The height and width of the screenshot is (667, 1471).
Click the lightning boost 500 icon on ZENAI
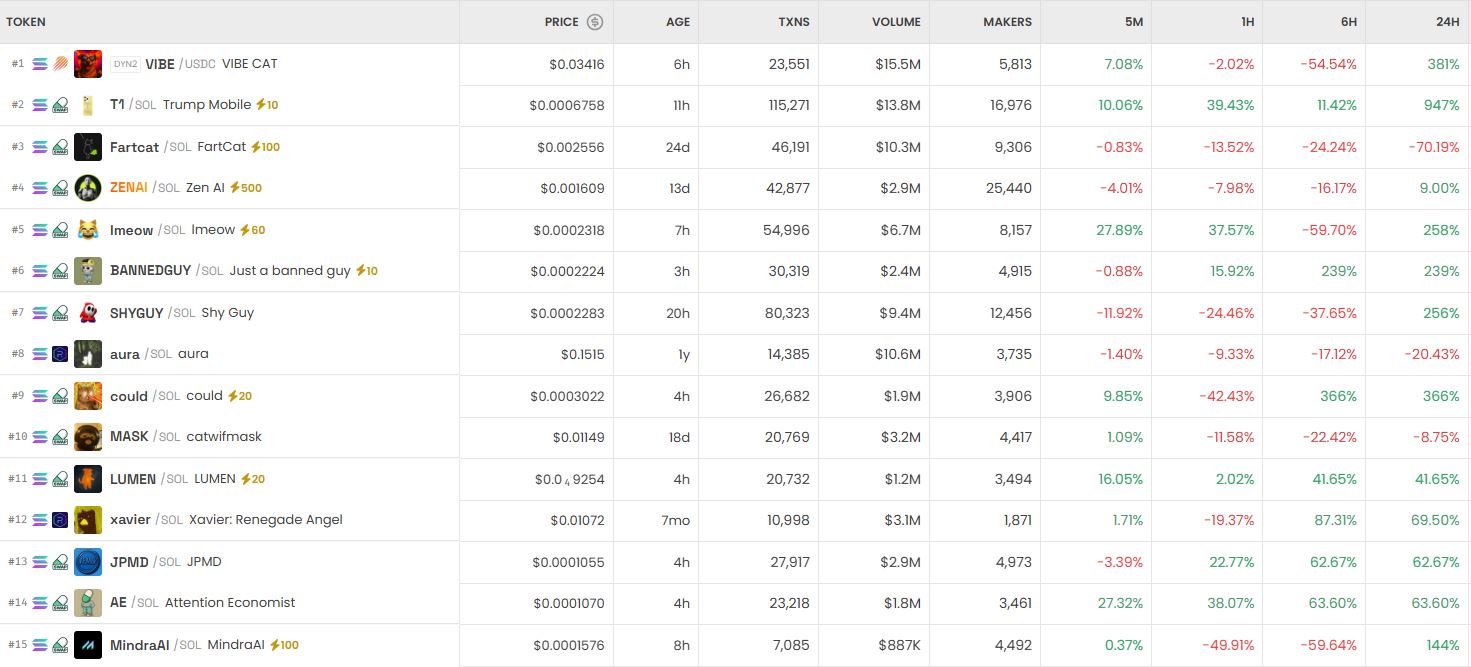(246, 188)
